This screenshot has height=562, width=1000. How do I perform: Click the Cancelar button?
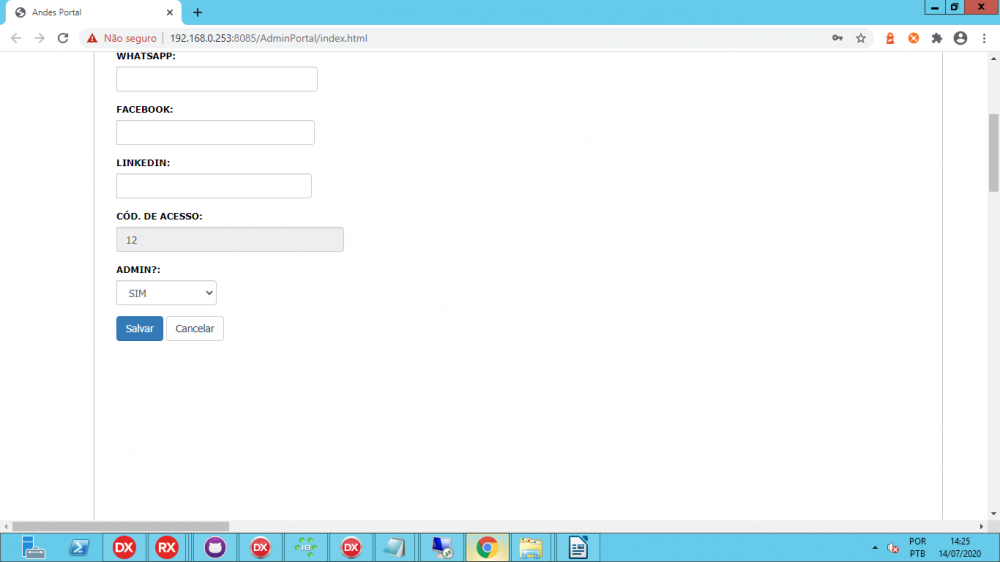[195, 329]
